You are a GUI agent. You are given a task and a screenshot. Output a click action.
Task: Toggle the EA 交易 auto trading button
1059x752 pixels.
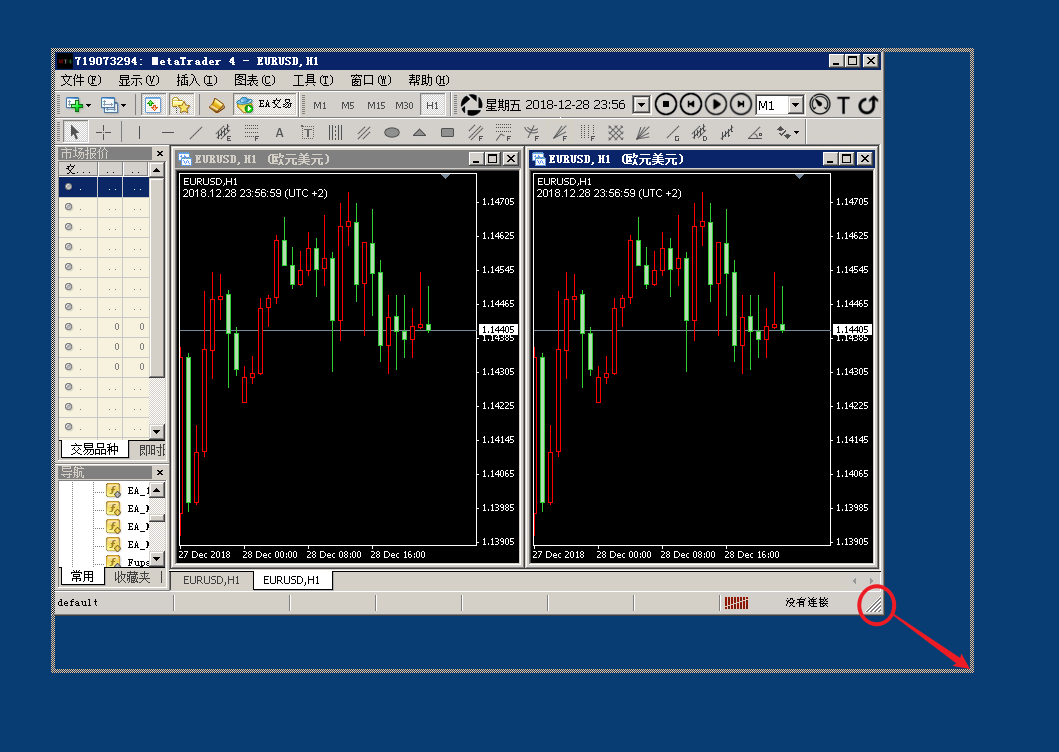tap(265, 104)
